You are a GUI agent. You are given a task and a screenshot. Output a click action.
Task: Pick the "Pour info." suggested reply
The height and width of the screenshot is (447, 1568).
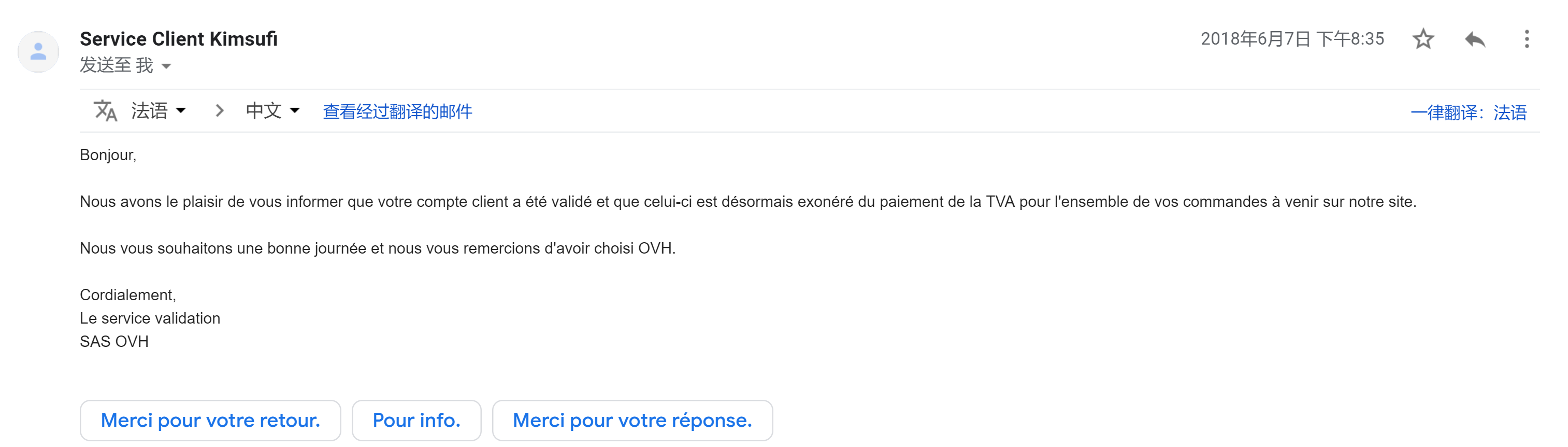click(x=416, y=420)
